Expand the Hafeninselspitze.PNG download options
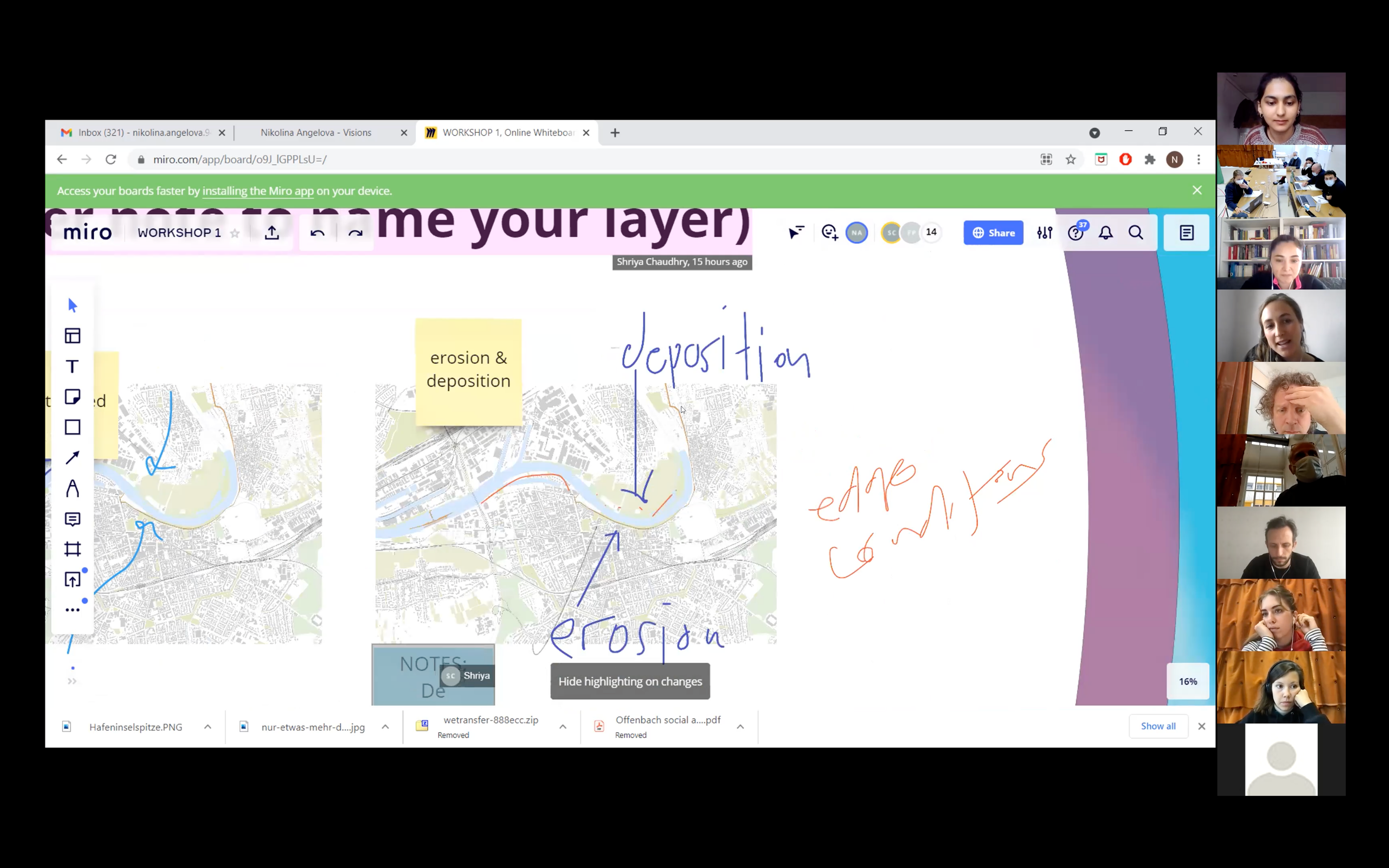Screen dimensions: 1389x868 pyautogui.click(x=208, y=727)
